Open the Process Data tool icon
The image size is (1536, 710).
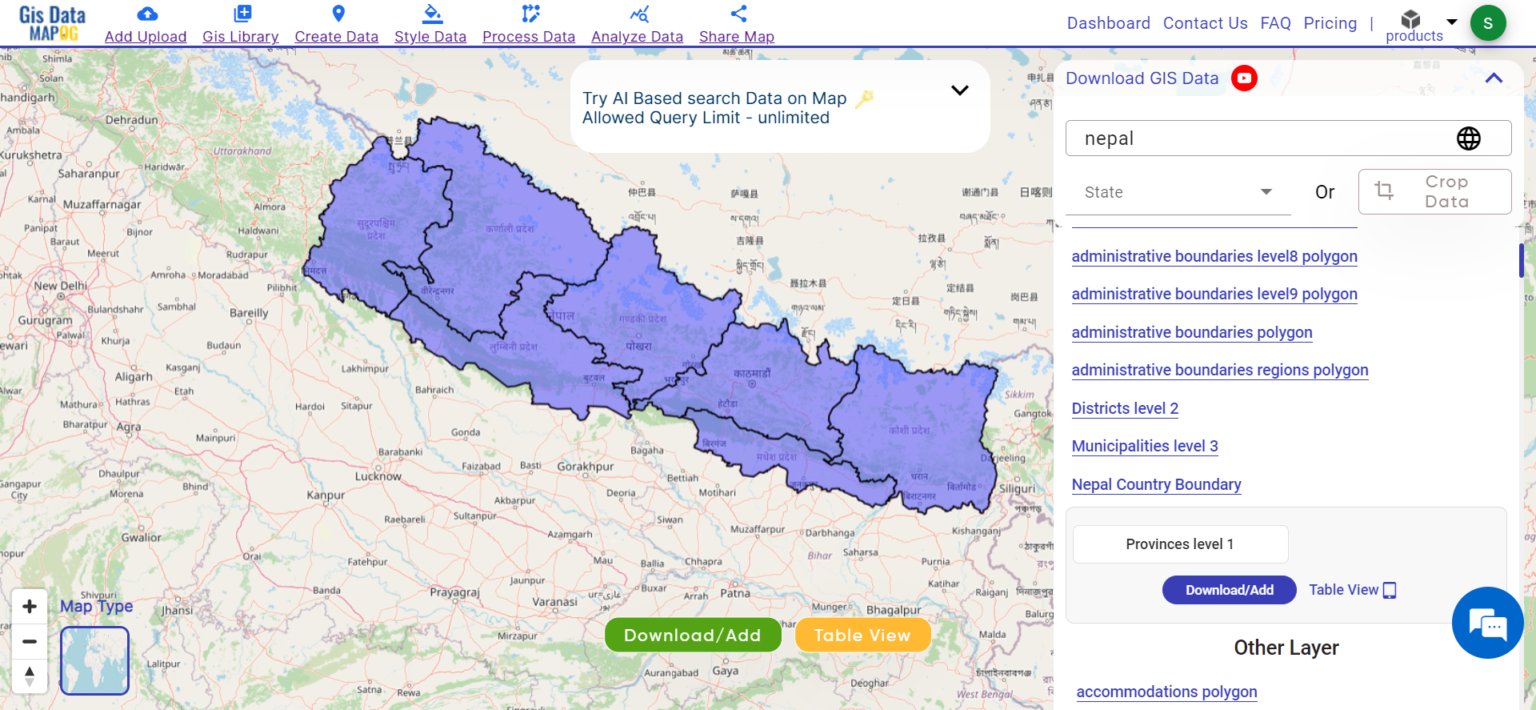coord(528,14)
